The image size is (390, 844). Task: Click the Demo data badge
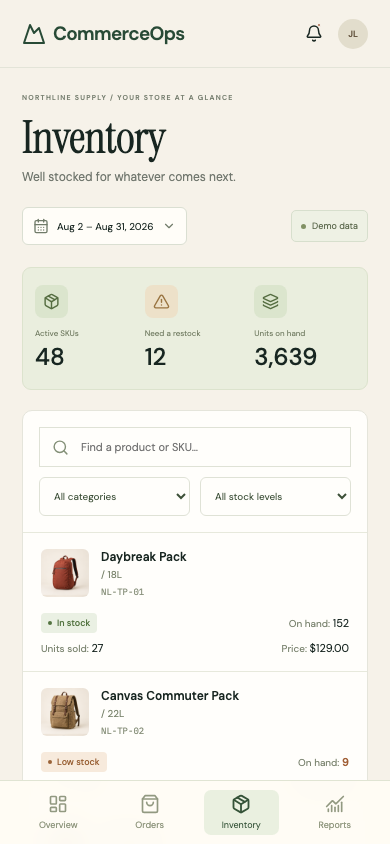pos(330,226)
